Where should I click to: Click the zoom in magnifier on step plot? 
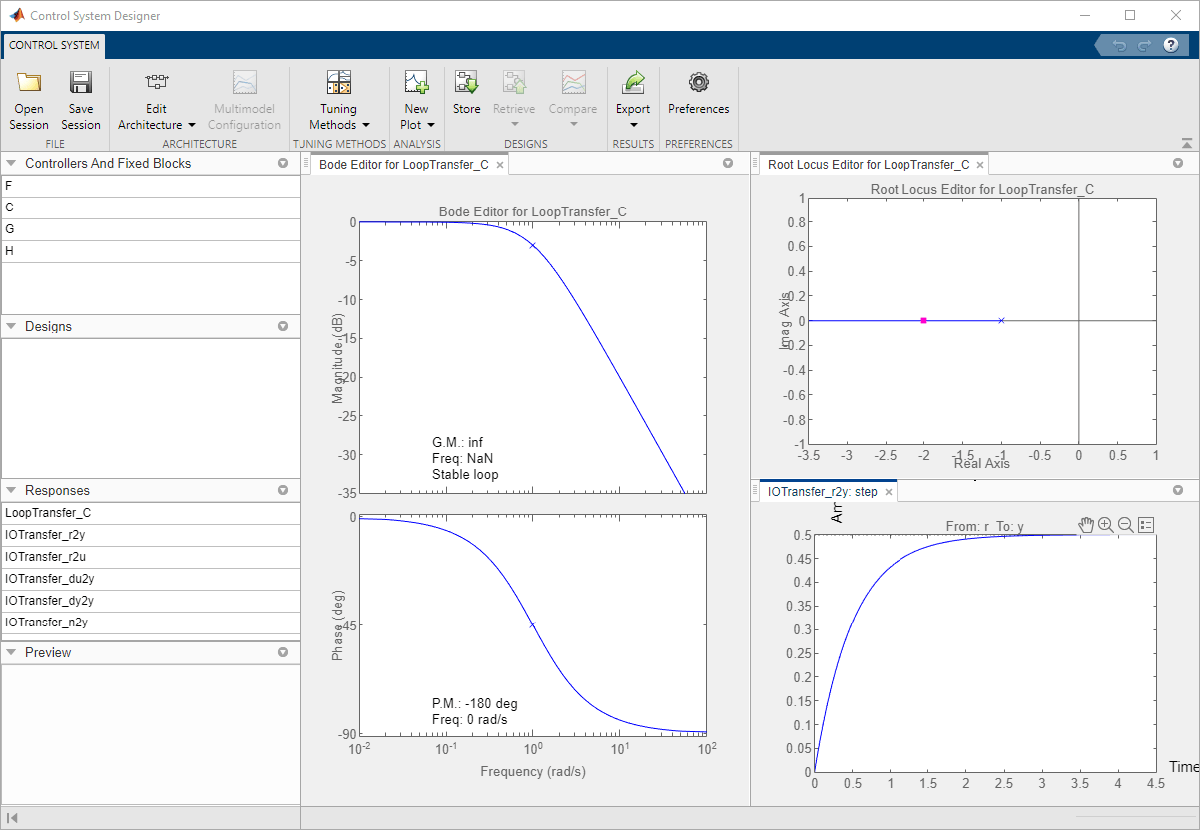coord(1106,525)
